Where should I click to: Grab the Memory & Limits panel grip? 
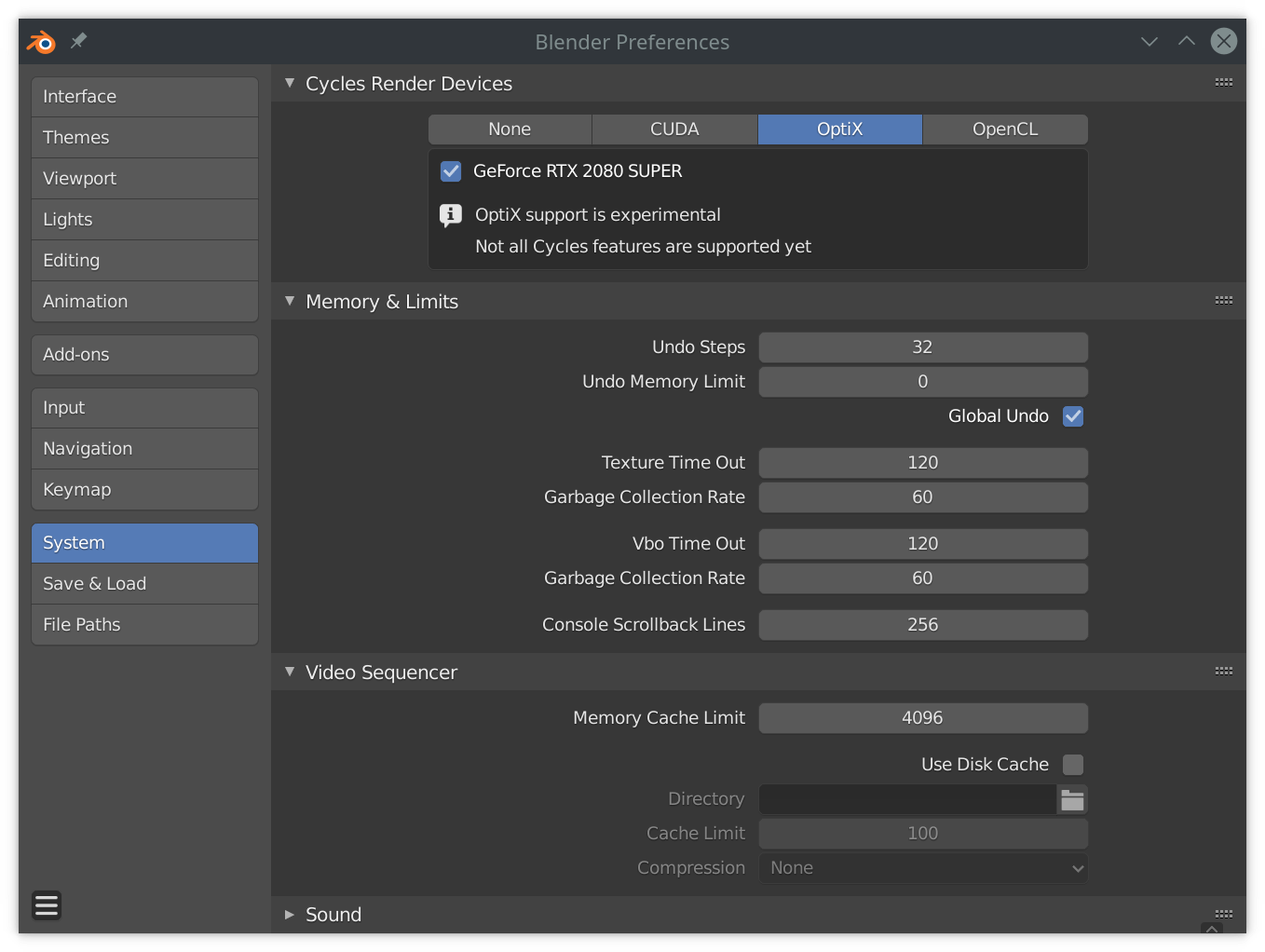[x=1224, y=301]
